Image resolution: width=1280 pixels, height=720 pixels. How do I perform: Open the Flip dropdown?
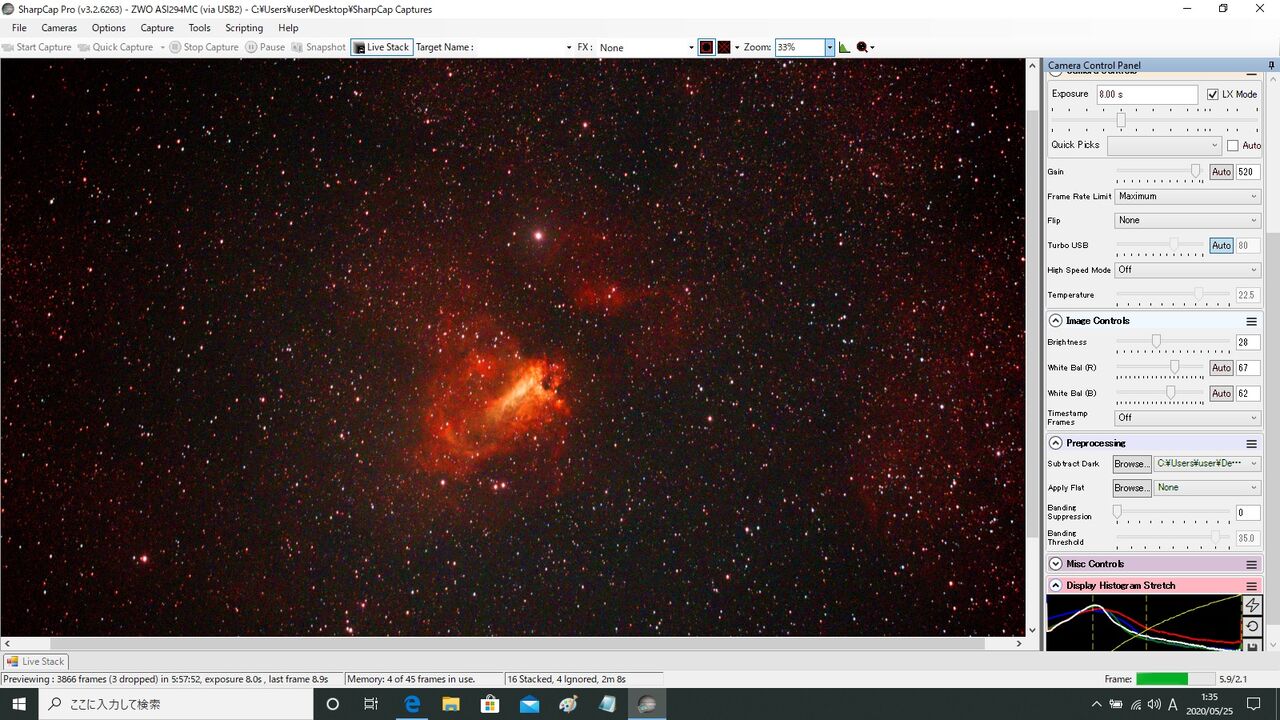(1188, 220)
